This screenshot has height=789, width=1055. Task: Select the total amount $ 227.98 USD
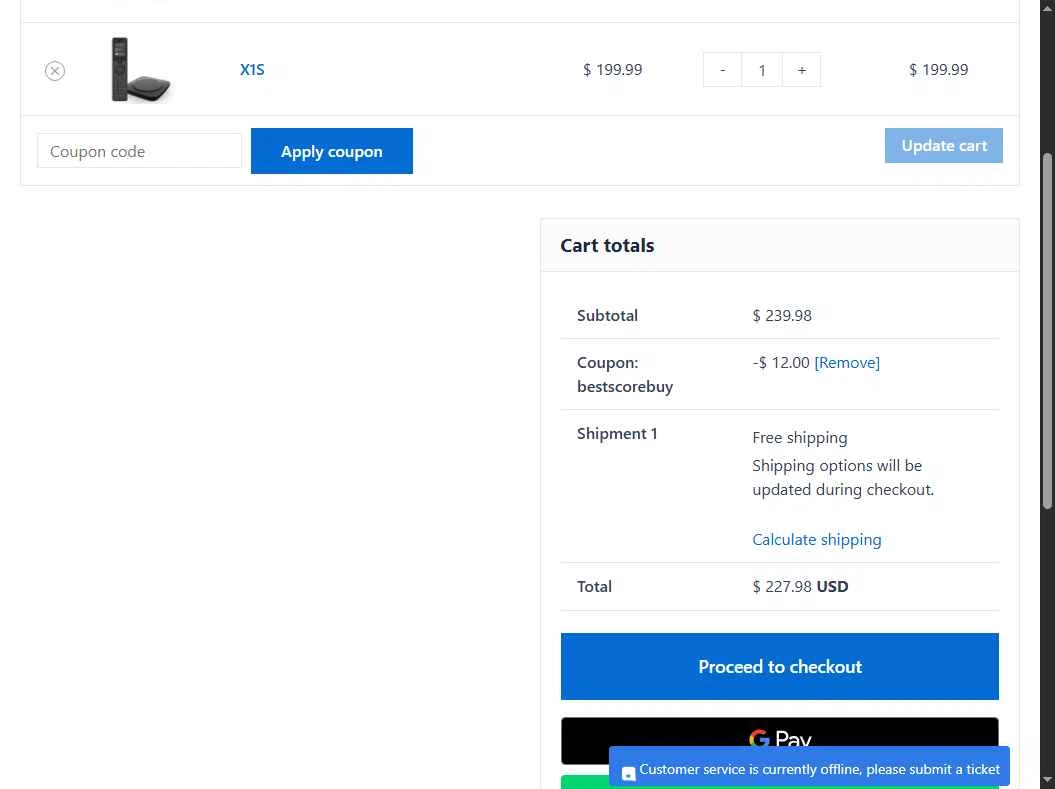(800, 587)
